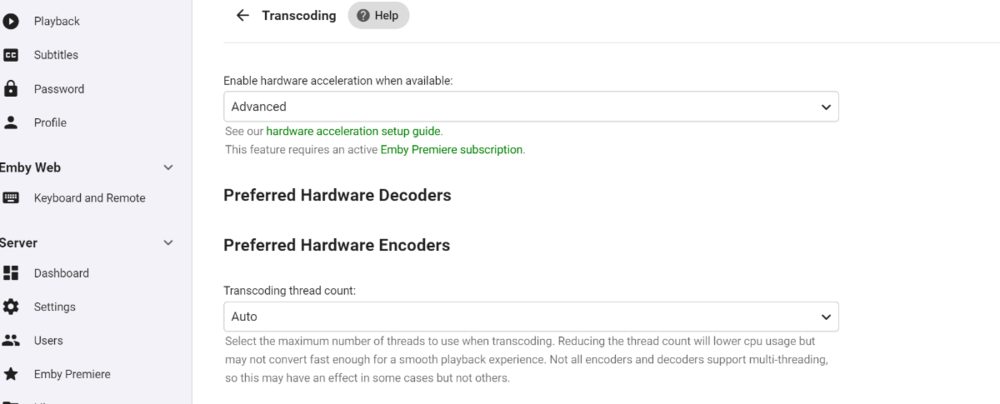
Task: Open the Transcoding thread count dropdown
Action: pyautogui.click(x=530, y=317)
